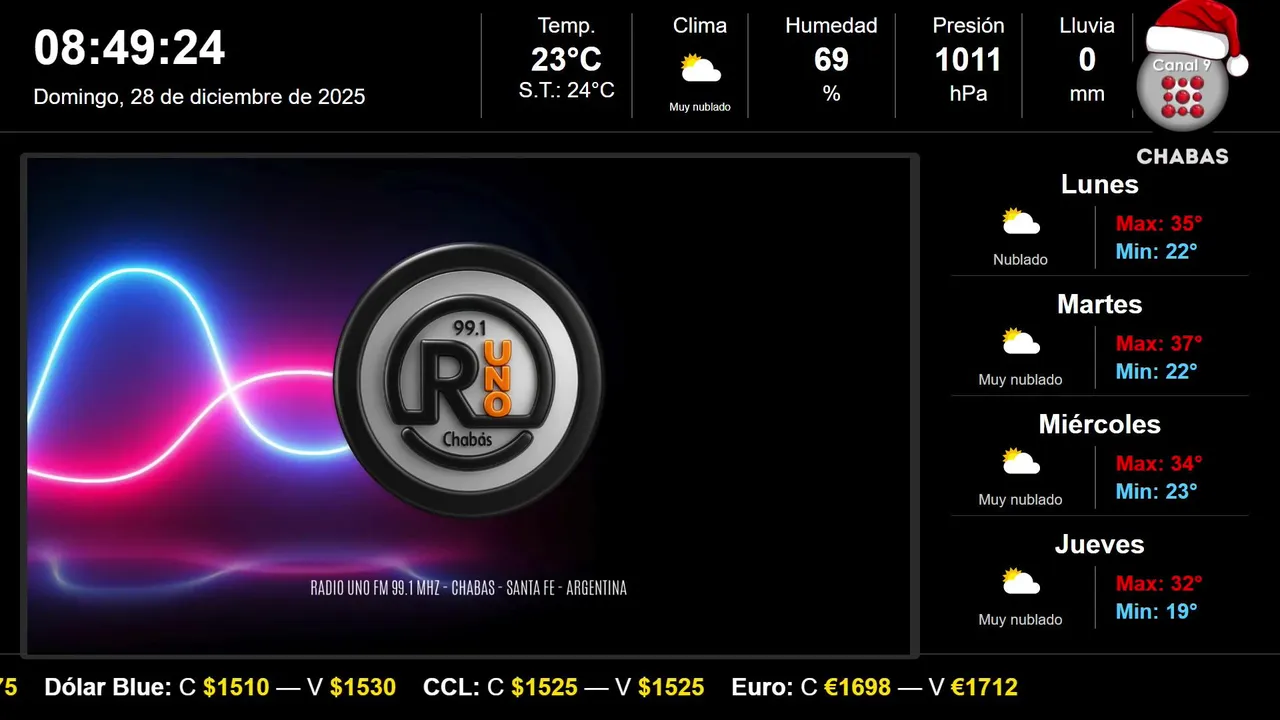This screenshot has width=1280, height=720.
Task: Click the rain value 0
Action: [1087, 60]
